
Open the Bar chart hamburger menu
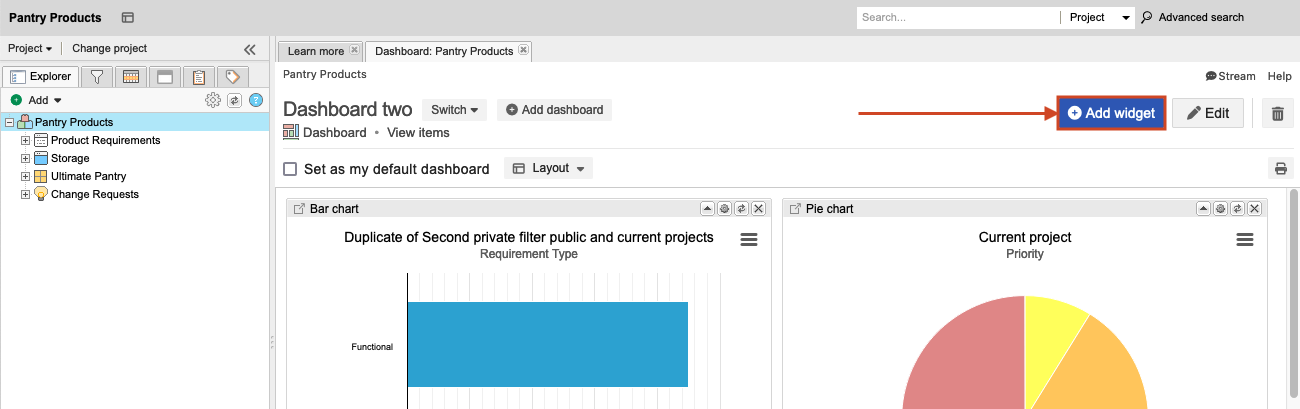748,239
